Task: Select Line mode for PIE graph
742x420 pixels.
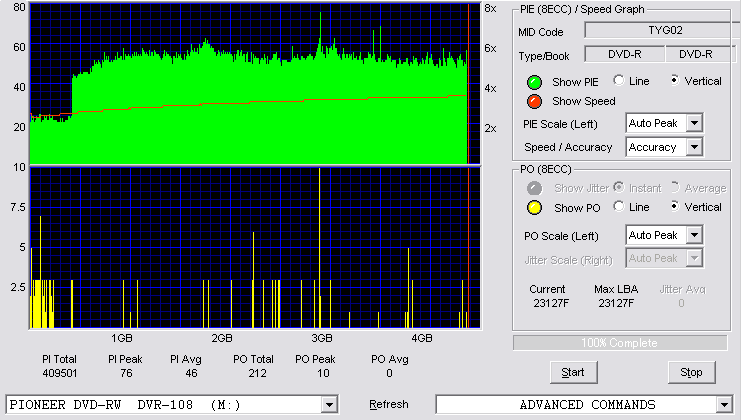Action: click(x=618, y=80)
